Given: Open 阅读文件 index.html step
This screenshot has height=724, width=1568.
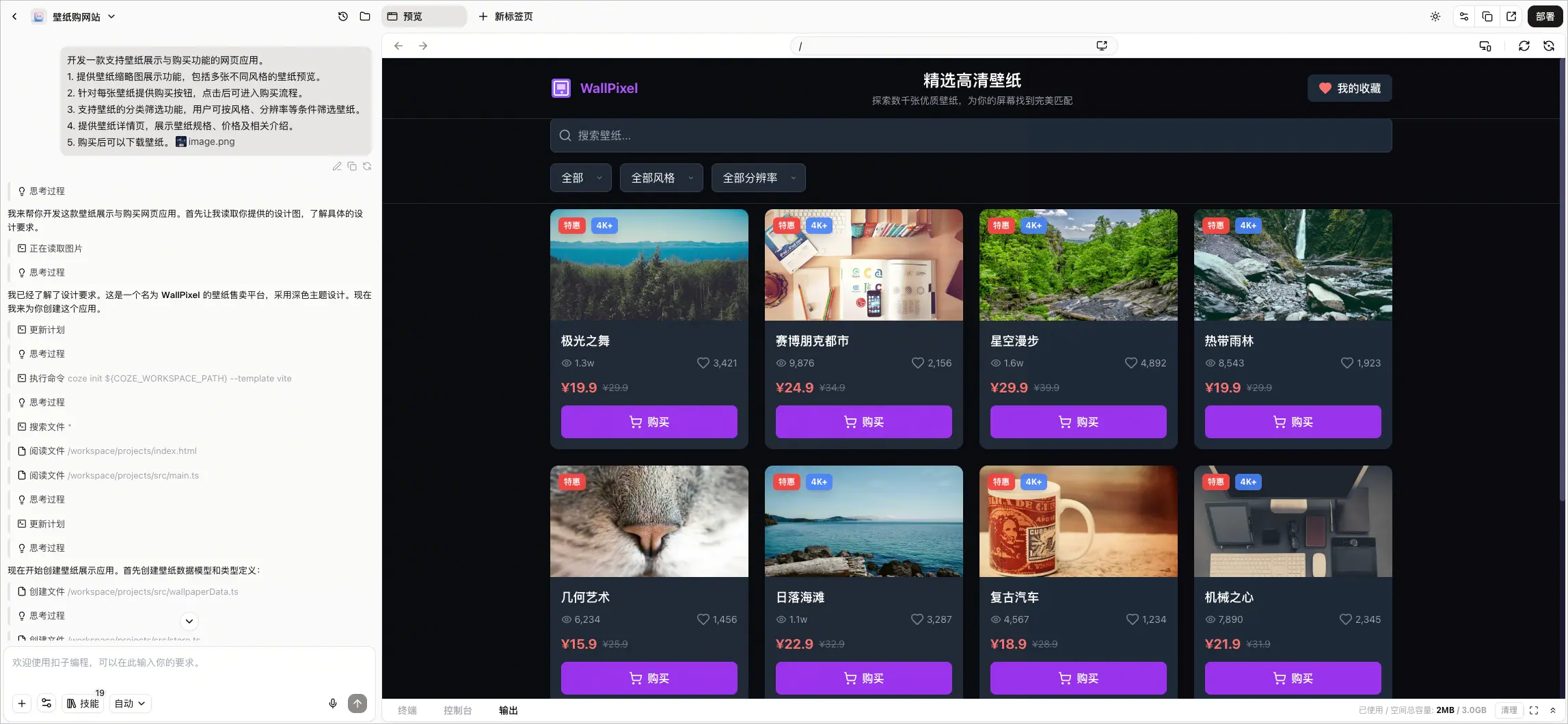Looking at the screenshot, I should coord(107,451).
